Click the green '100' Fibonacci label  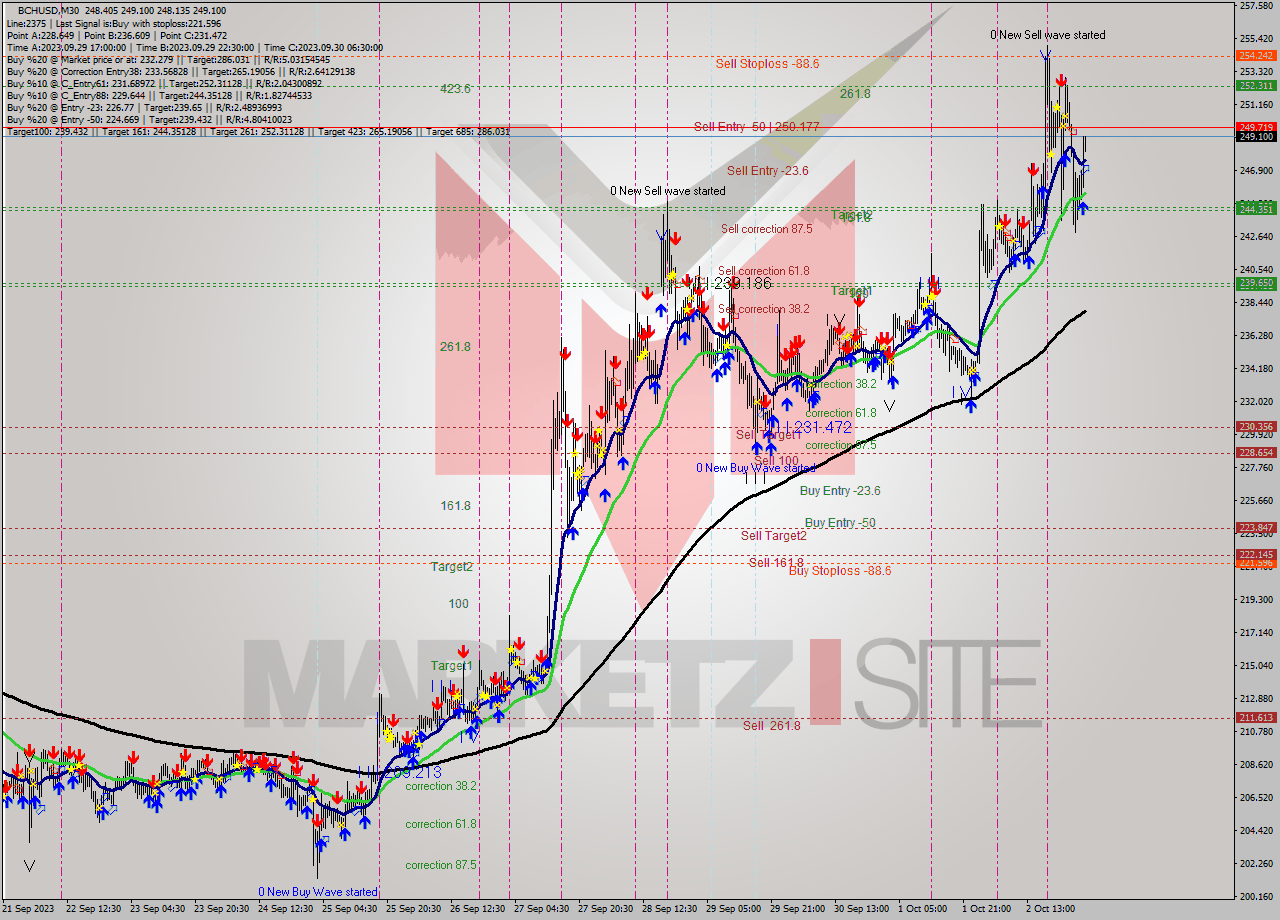tap(458, 603)
